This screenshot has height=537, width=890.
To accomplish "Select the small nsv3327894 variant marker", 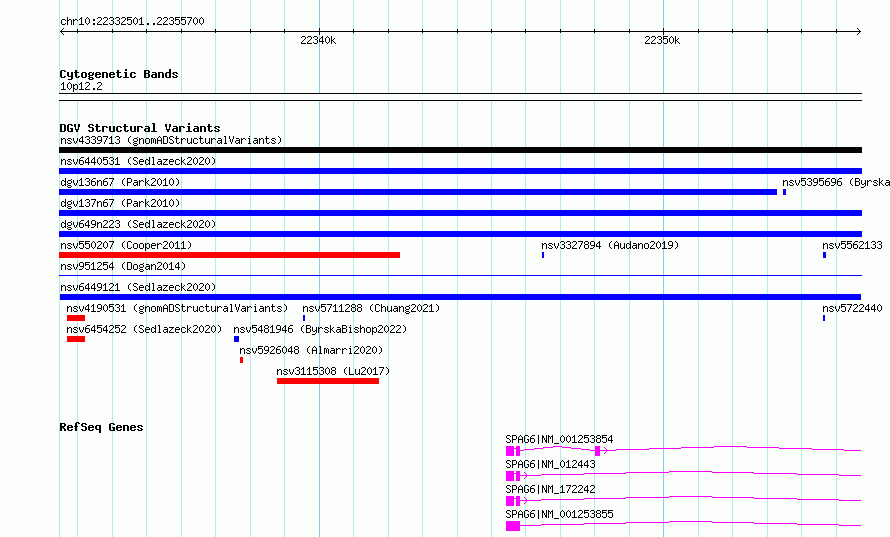I will 543,255.
